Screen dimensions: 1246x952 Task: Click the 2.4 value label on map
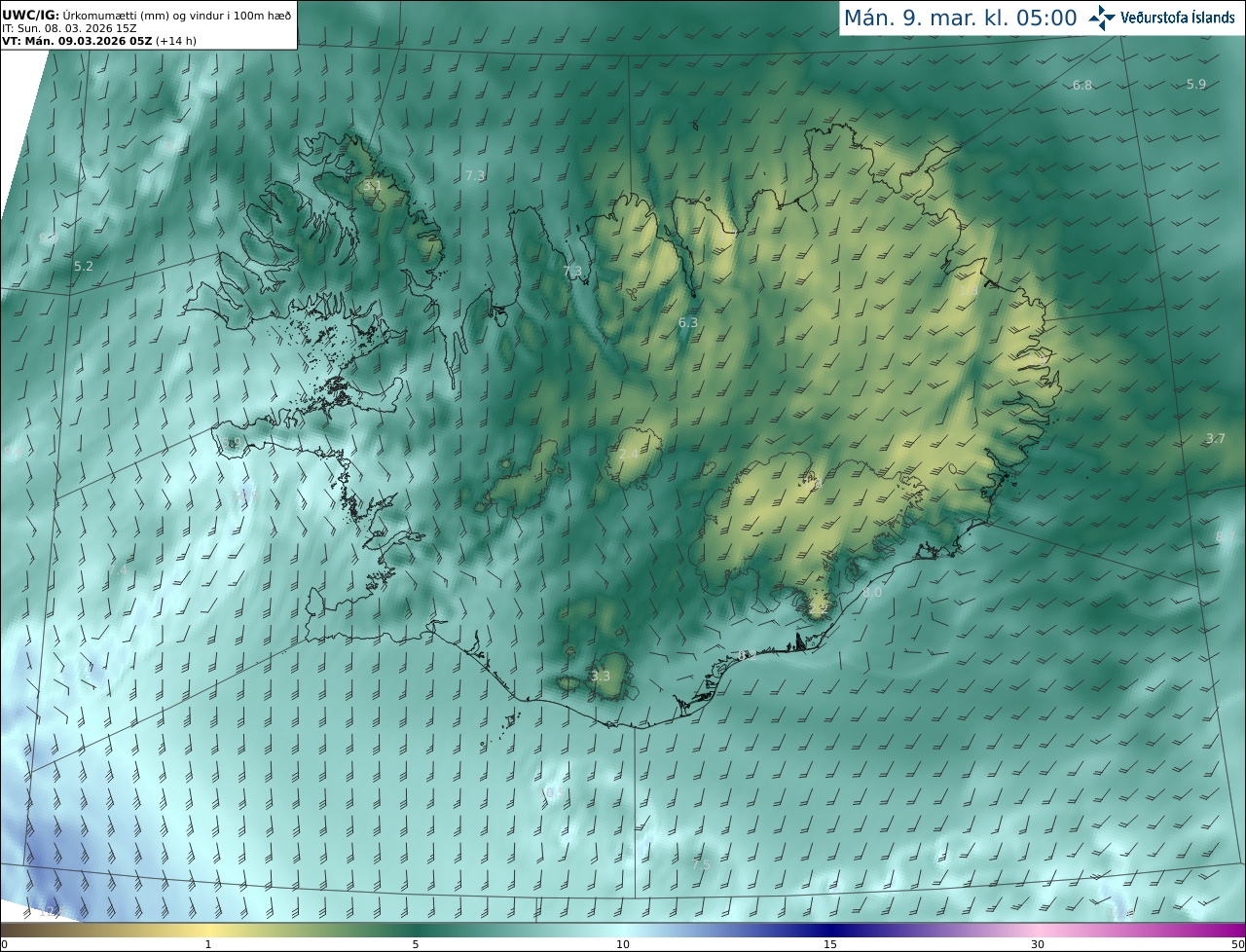coord(629,455)
